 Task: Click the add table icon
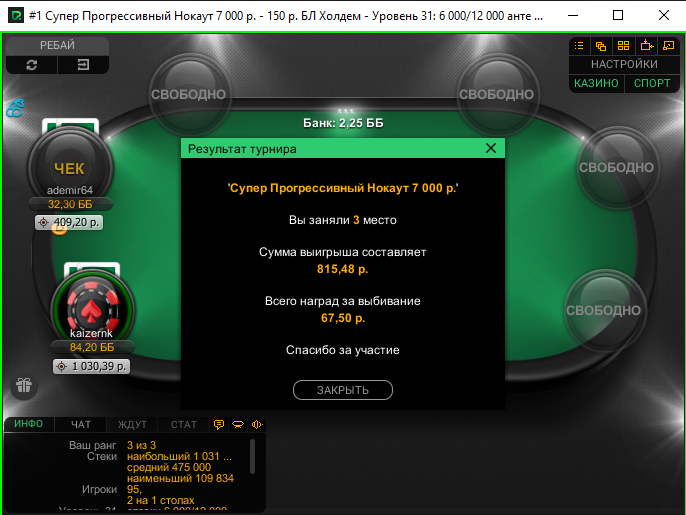pos(647,46)
